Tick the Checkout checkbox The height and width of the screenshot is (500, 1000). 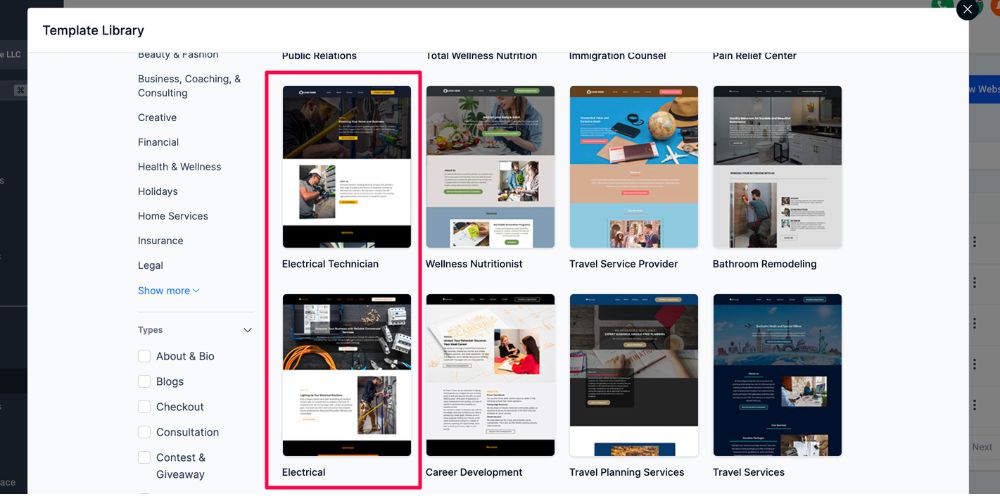click(x=145, y=407)
